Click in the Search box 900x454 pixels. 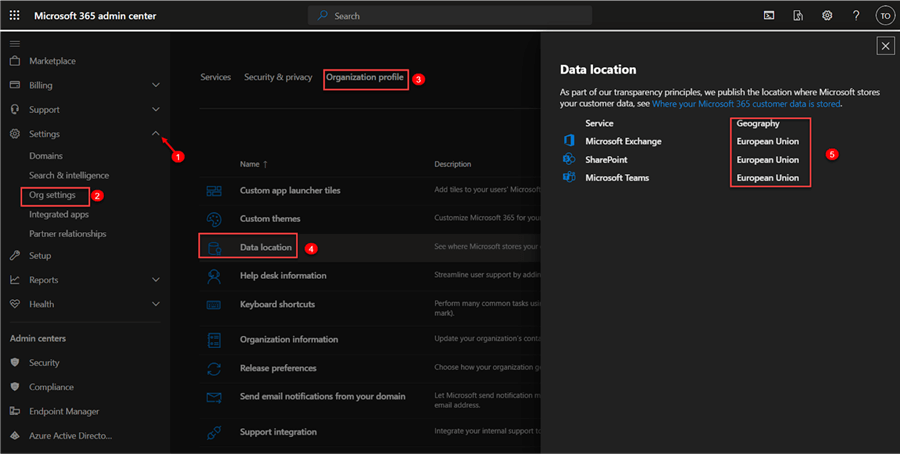450,15
